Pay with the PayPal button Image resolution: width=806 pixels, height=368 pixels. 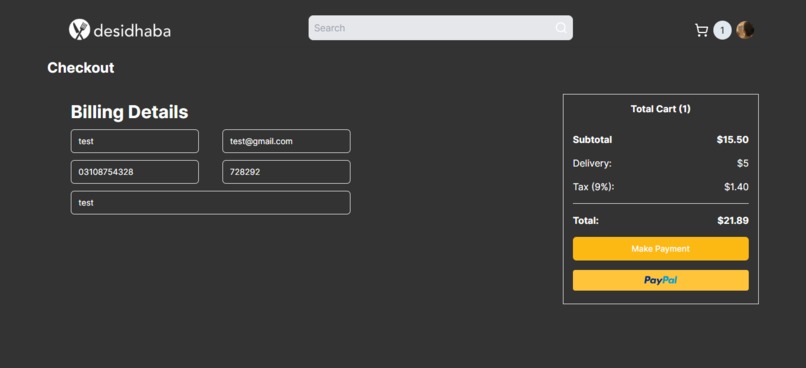click(x=661, y=280)
